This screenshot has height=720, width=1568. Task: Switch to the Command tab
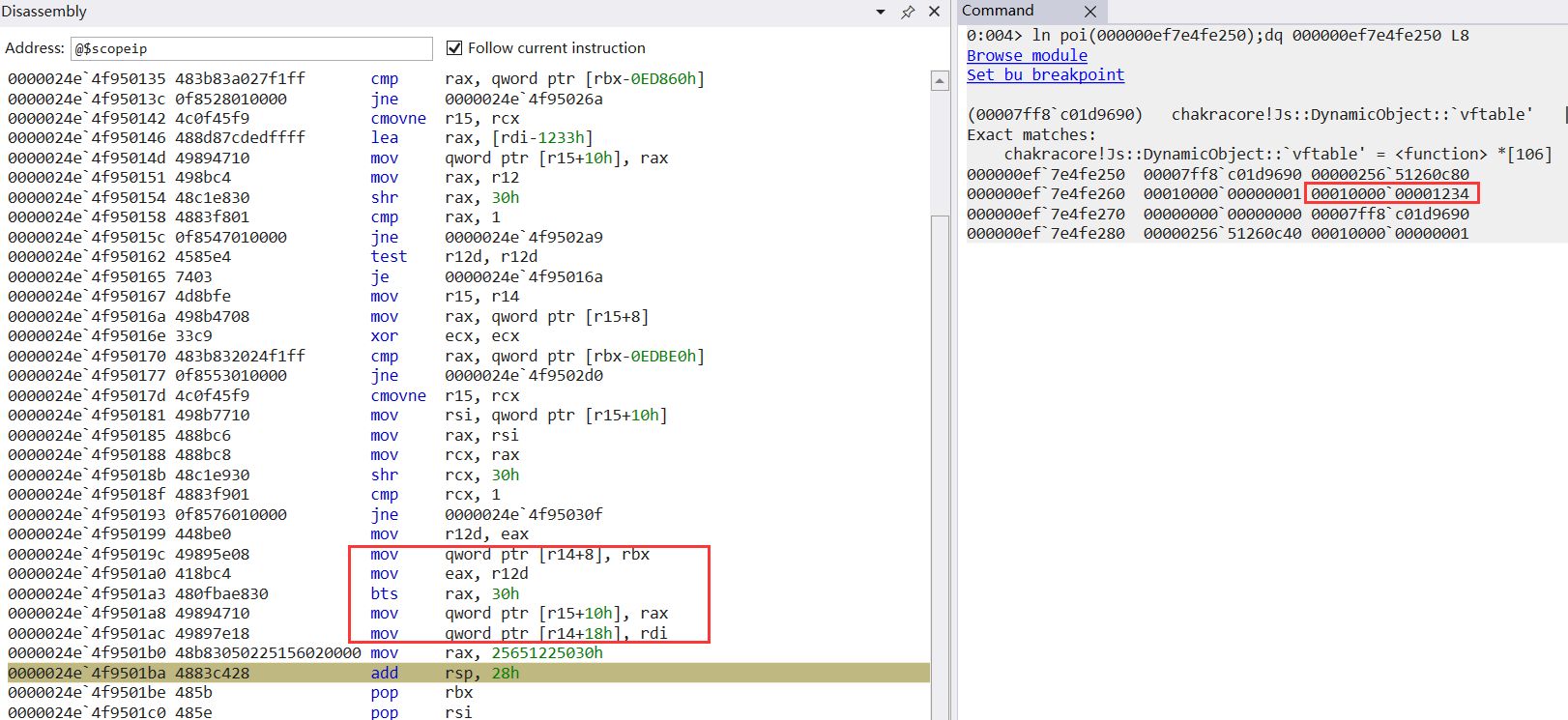(999, 11)
